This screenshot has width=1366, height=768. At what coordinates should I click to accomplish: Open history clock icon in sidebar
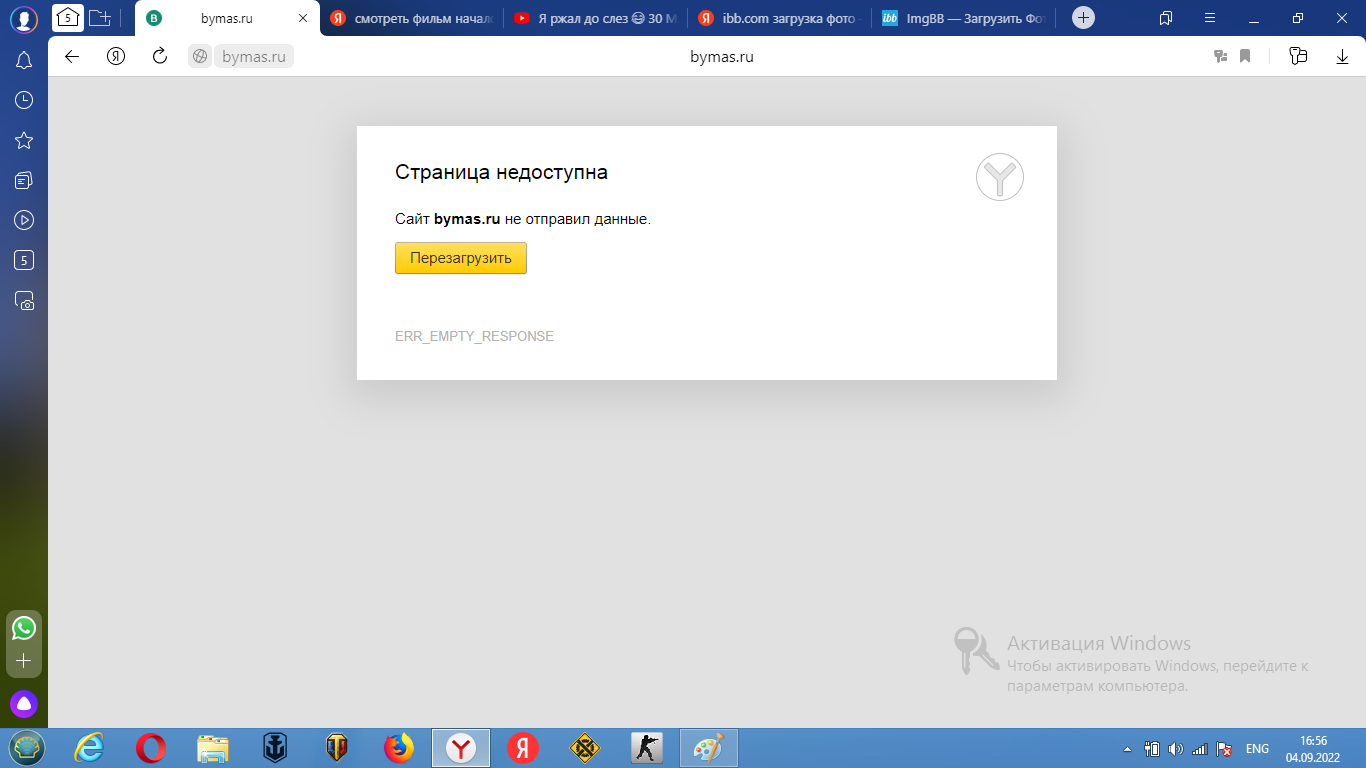click(24, 100)
